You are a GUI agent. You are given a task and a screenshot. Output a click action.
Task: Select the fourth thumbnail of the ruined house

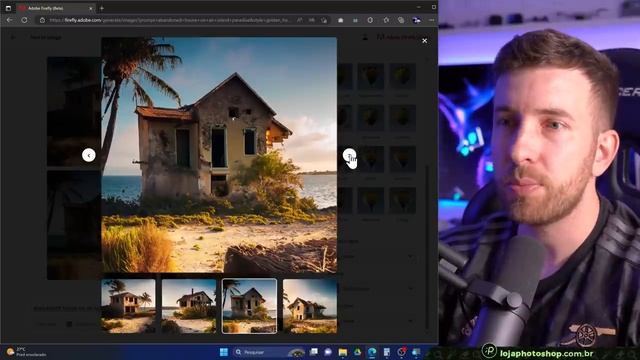tap(310, 306)
